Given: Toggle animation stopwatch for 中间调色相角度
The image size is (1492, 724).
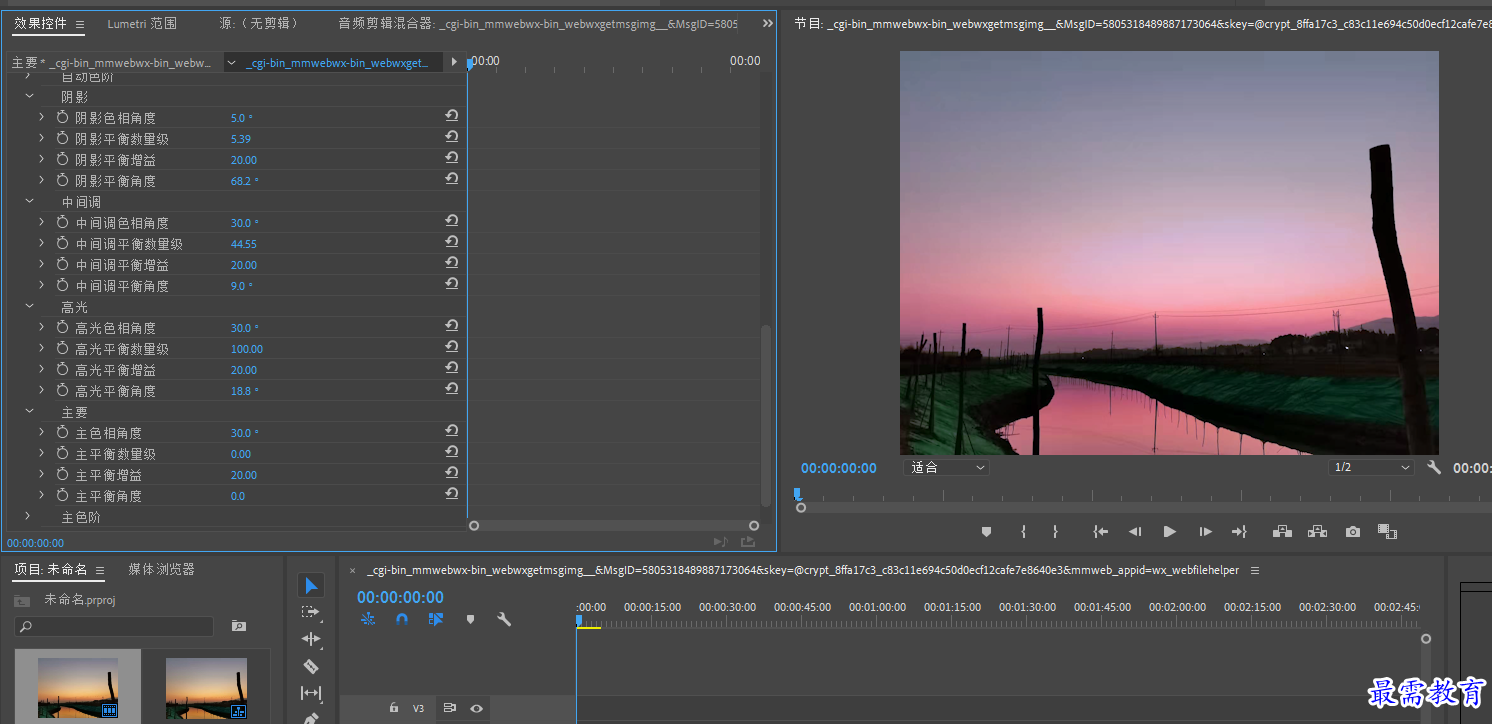Looking at the screenshot, I should [x=63, y=222].
